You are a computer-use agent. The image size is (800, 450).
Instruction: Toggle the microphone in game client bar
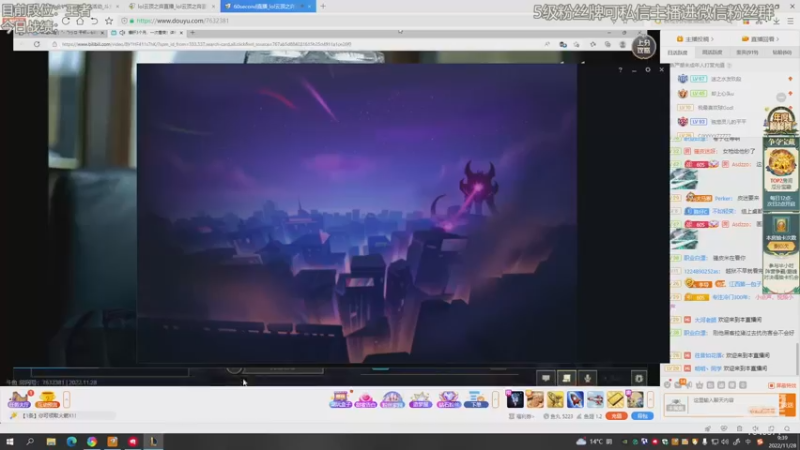[x=587, y=378]
